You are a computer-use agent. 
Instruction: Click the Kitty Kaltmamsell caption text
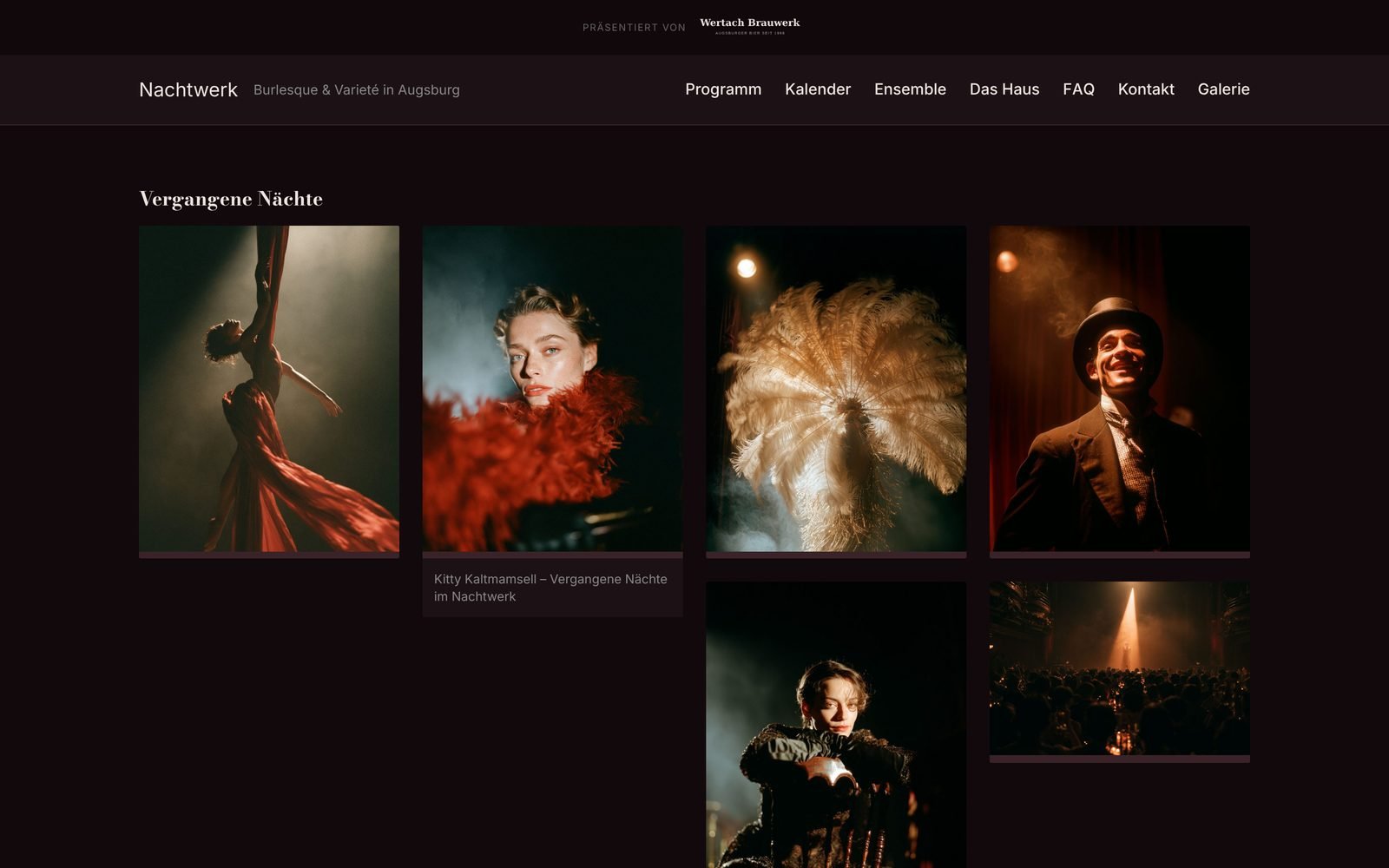tap(550, 588)
